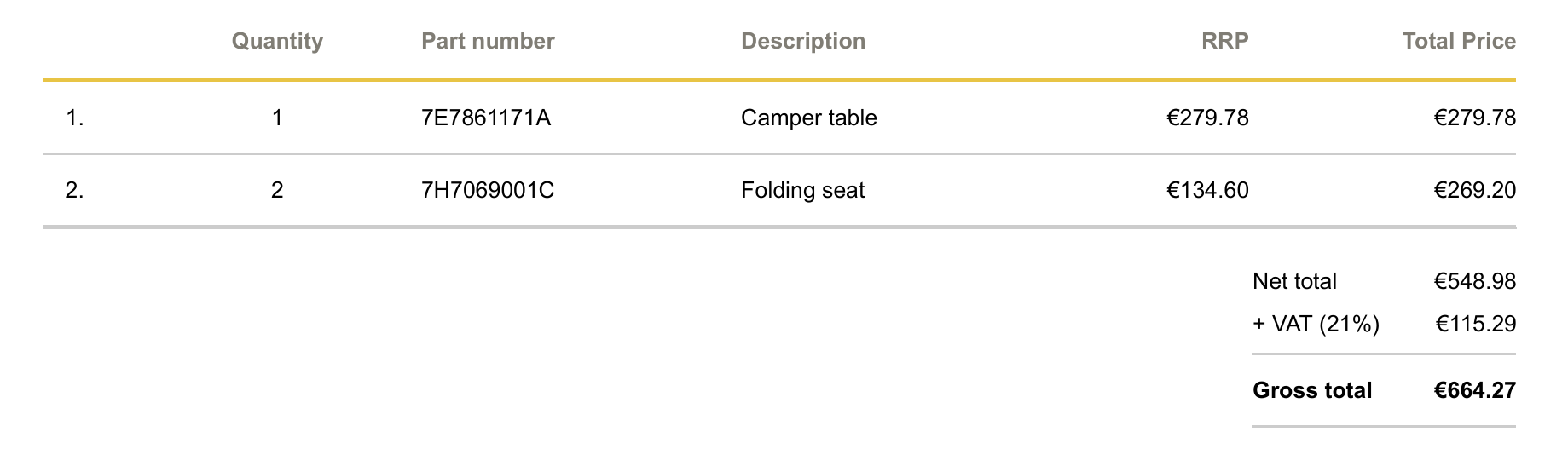Viewport: 1568px width, 449px height.
Task: Click the + VAT (21%) label
Action: (x=1316, y=324)
